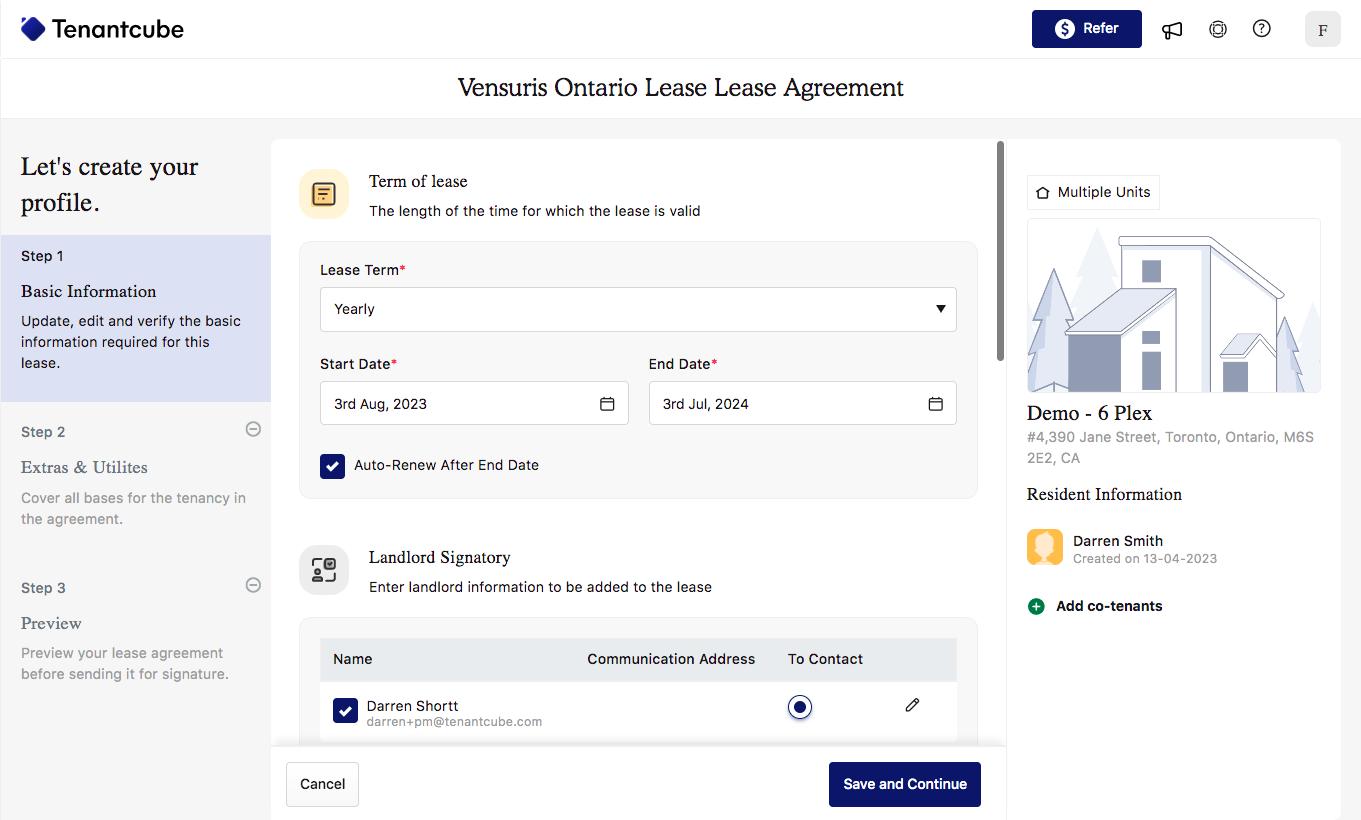
Task: Toggle Auto-Renew After End Date checkbox
Action: (x=333, y=465)
